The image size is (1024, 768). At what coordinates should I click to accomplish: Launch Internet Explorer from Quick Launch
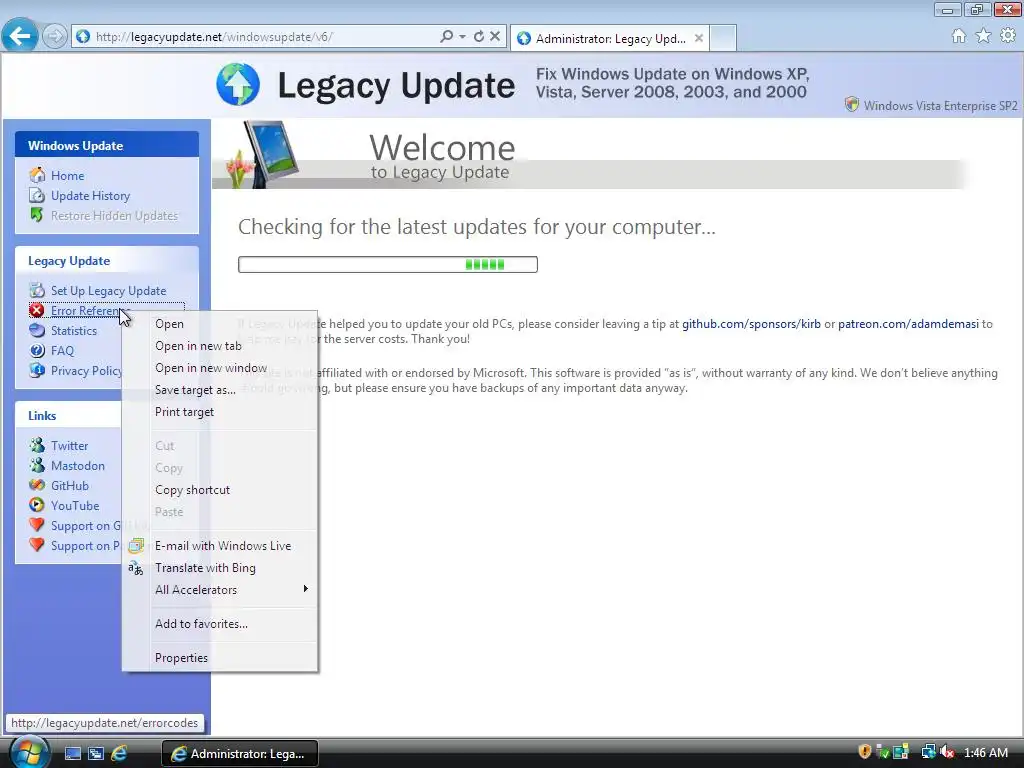[119, 753]
